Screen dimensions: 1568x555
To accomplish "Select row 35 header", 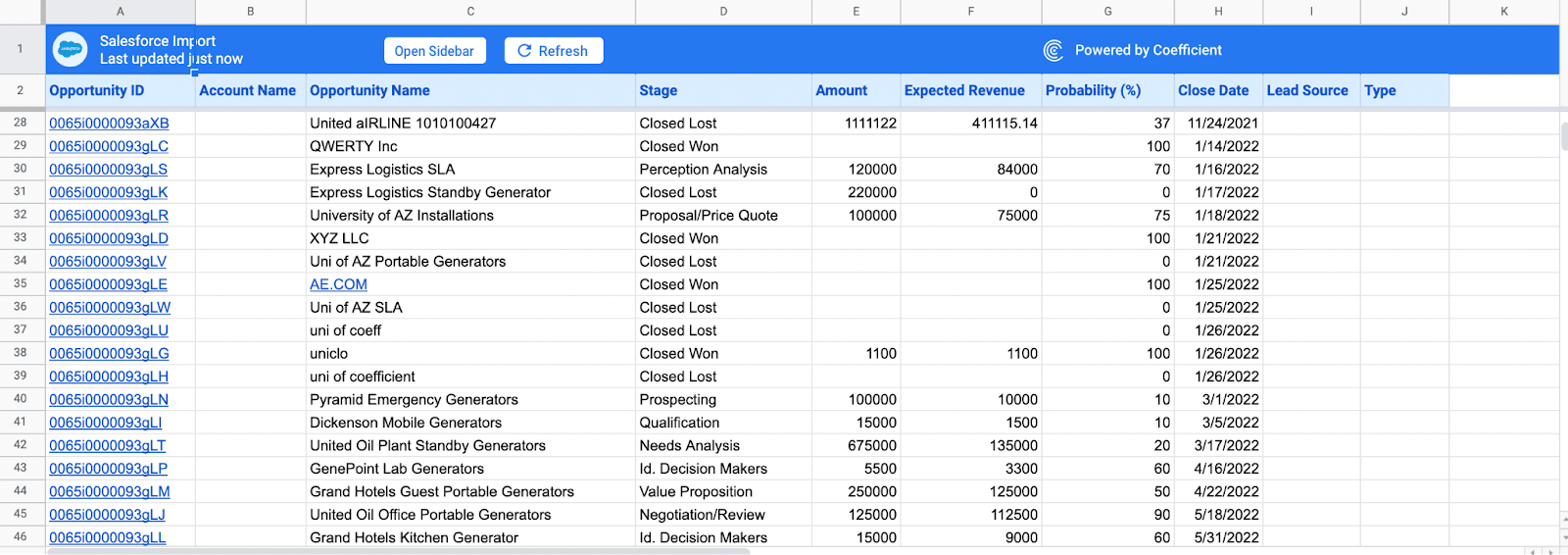I will tap(21, 283).
